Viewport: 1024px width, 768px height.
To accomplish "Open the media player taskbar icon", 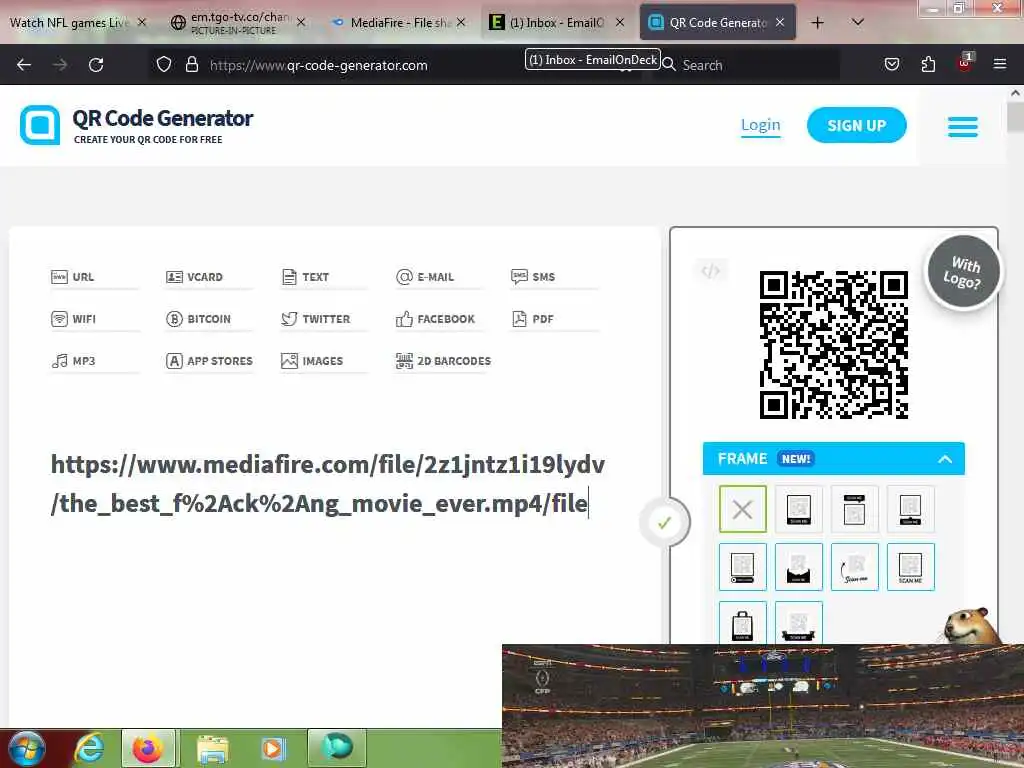I will tap(273, 748).
